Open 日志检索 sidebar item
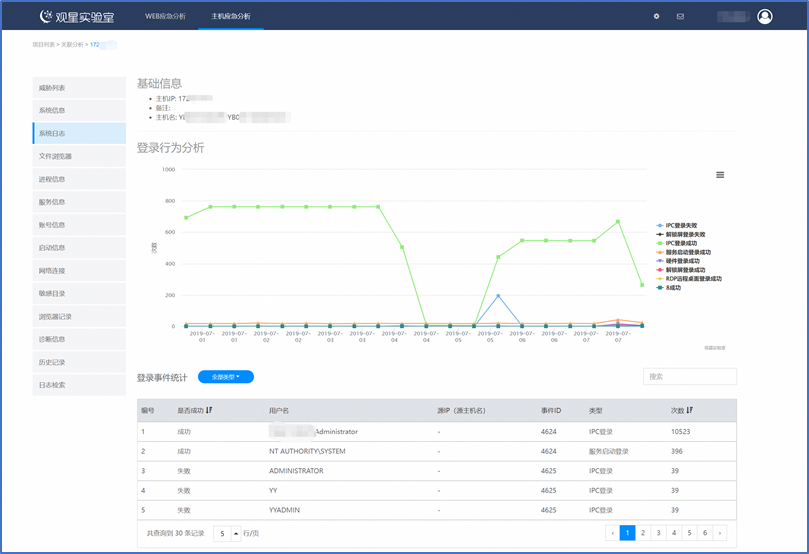This screenshot has width=809, height=554. 79,385
